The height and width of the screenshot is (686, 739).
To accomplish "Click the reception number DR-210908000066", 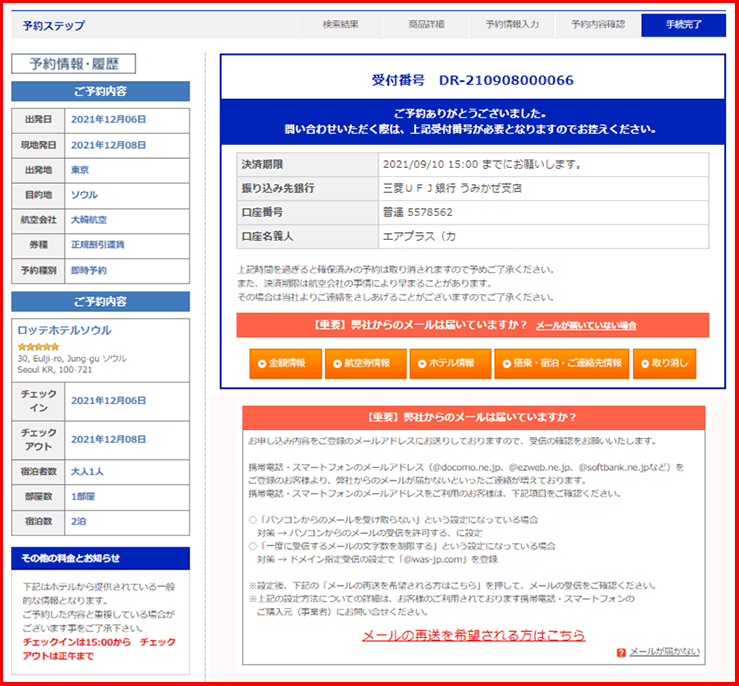I will coord(506,80).
